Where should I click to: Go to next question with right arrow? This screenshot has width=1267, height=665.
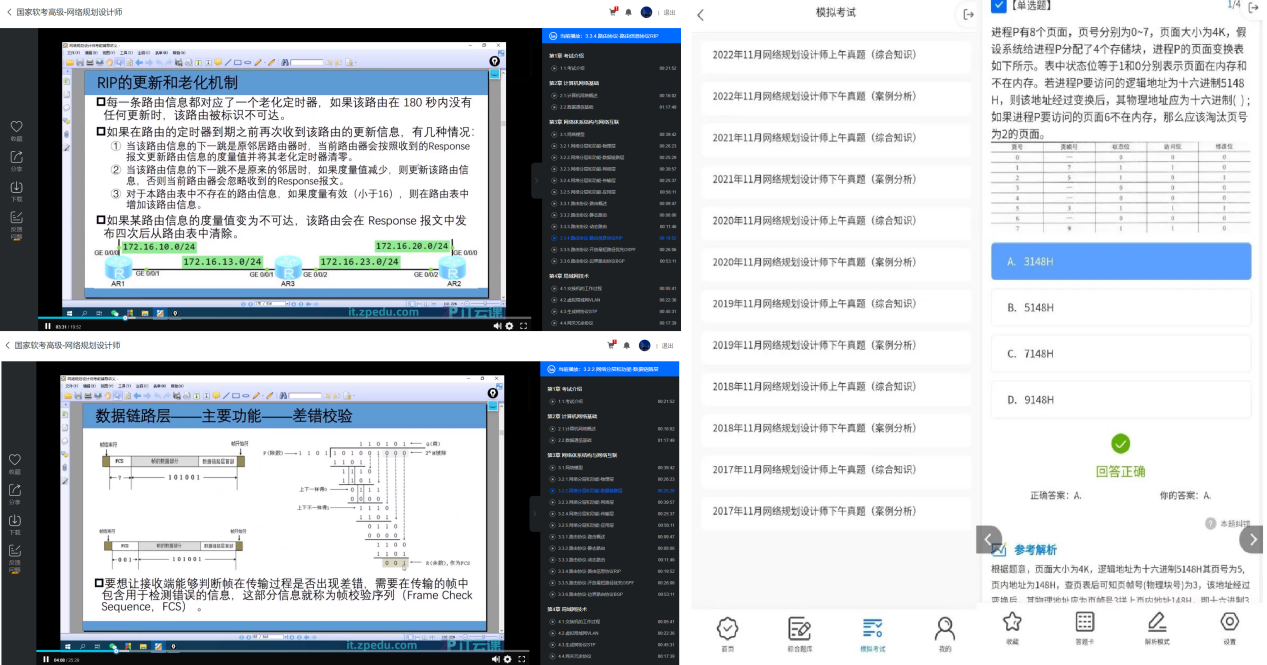tap(1251, 539)
